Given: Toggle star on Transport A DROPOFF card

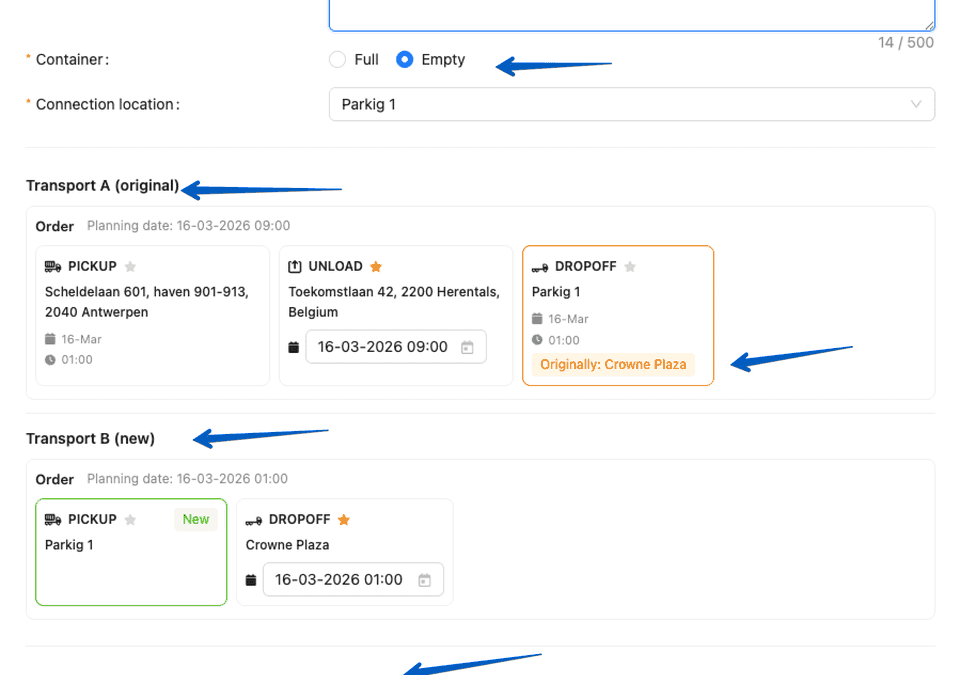Looking at the screenshot, I should [x=630, y=266].
